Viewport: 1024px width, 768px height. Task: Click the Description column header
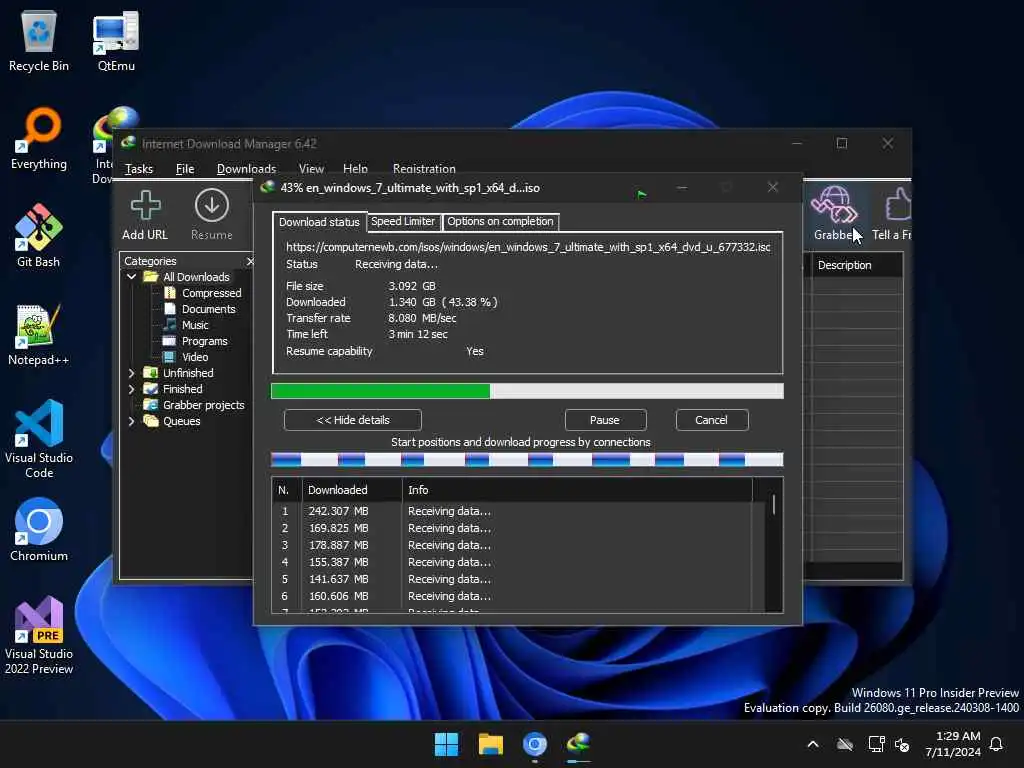pos(857,265)
